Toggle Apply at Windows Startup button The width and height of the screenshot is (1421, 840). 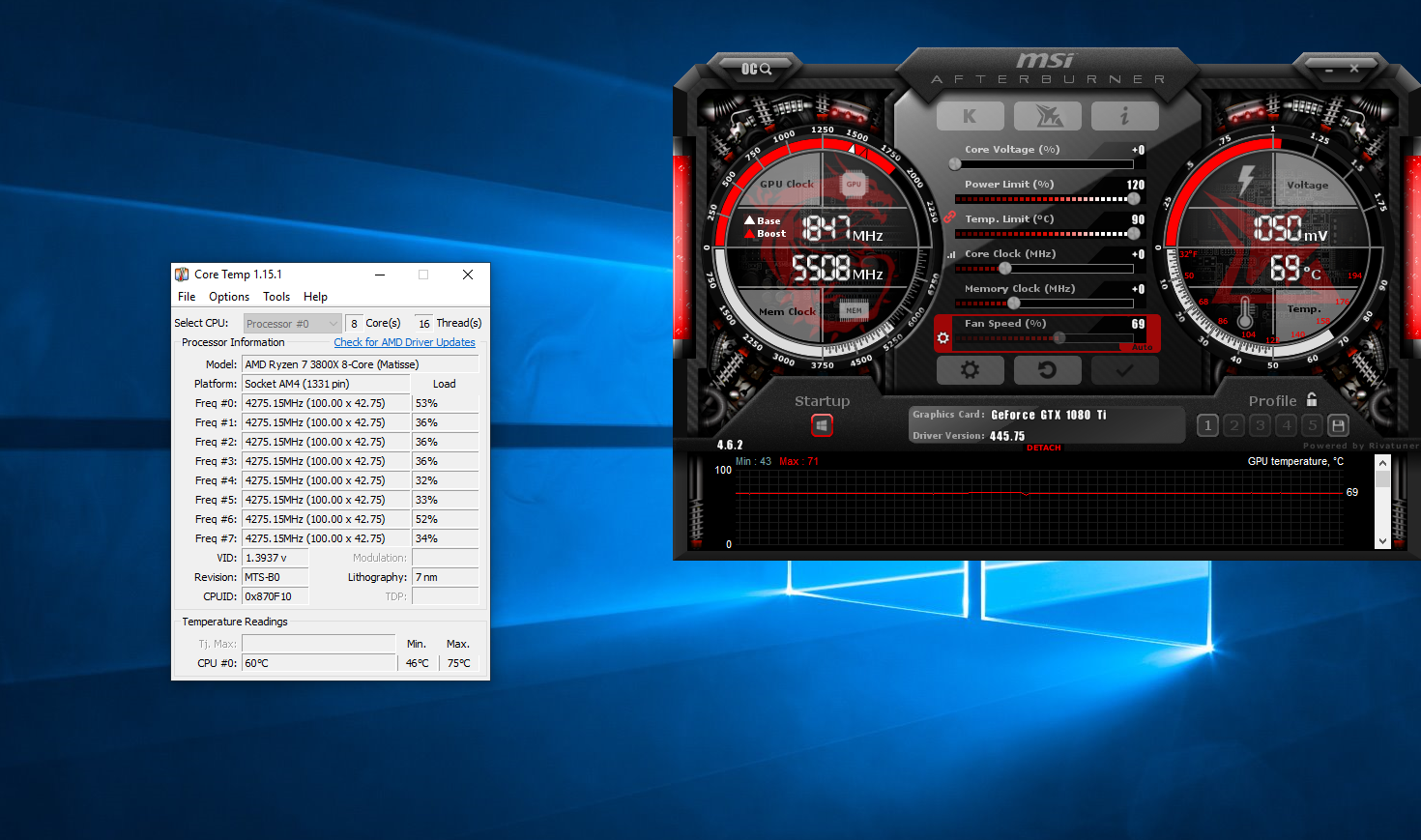[822, 425]
